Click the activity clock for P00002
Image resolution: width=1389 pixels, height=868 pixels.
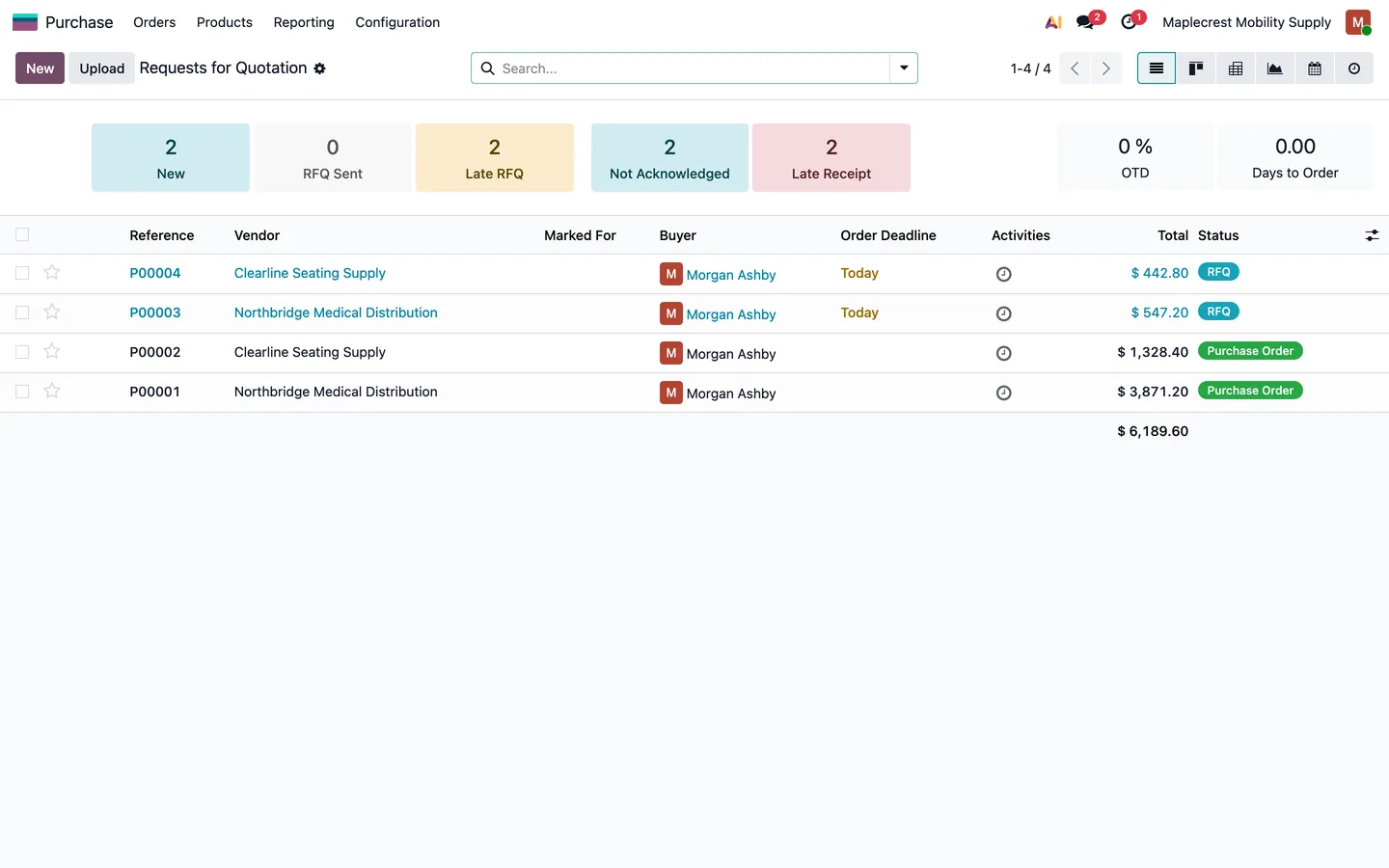pos(1003,353)
